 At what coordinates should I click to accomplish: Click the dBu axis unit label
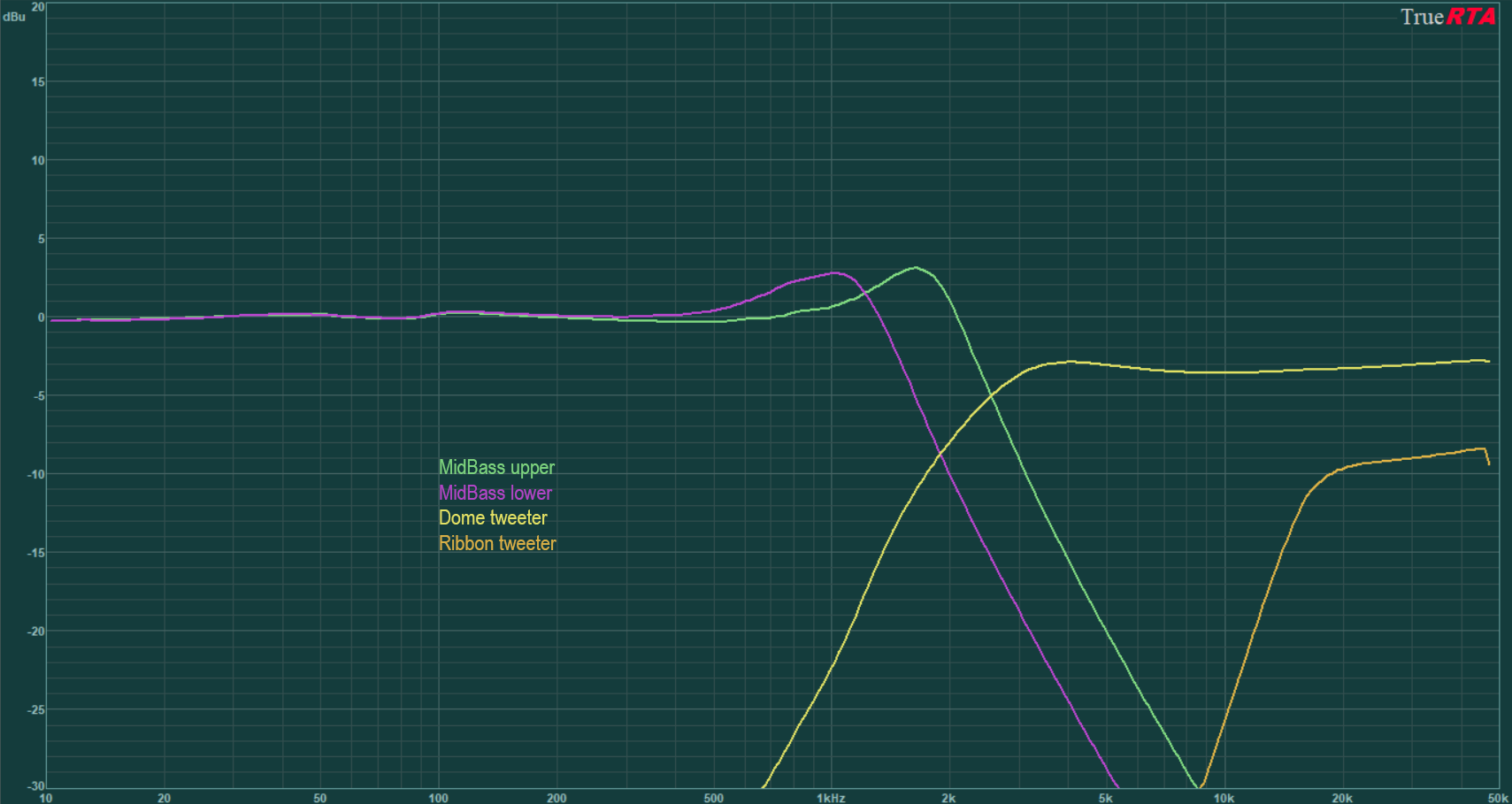click(x=14, y=17)
